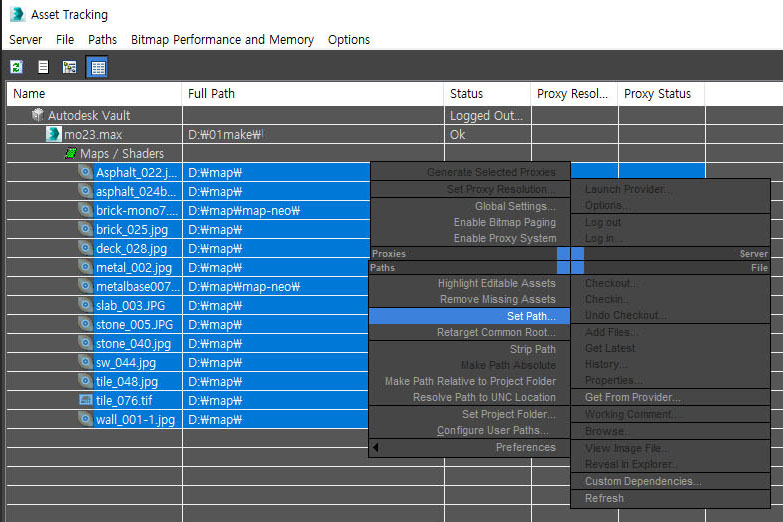Click the bitmap icon beside metal_002.jpg
The width and height of the screenshot is (783, 522).
[86, 267]
